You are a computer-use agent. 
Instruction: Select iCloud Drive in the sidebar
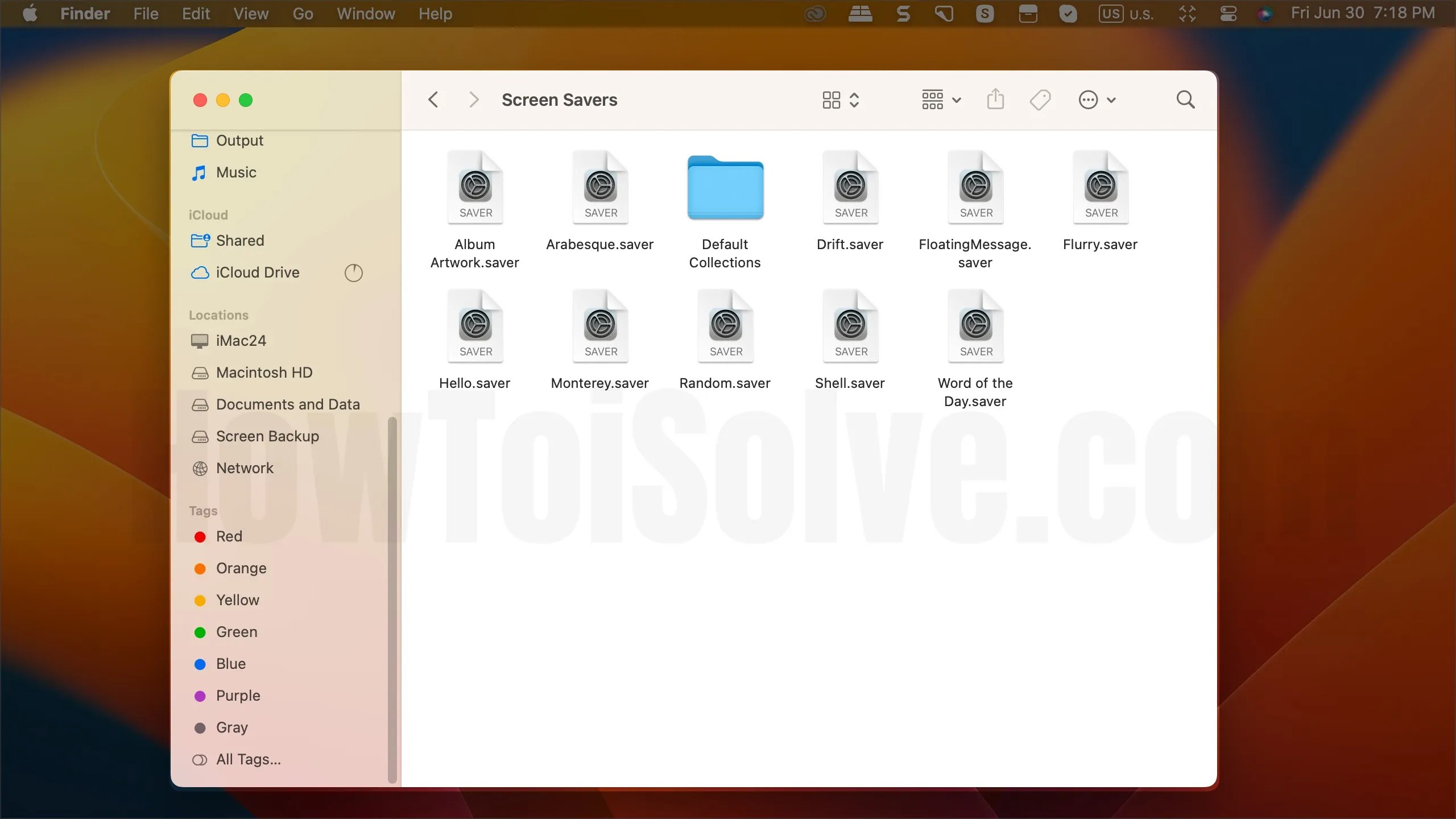(x=257, y=272)
